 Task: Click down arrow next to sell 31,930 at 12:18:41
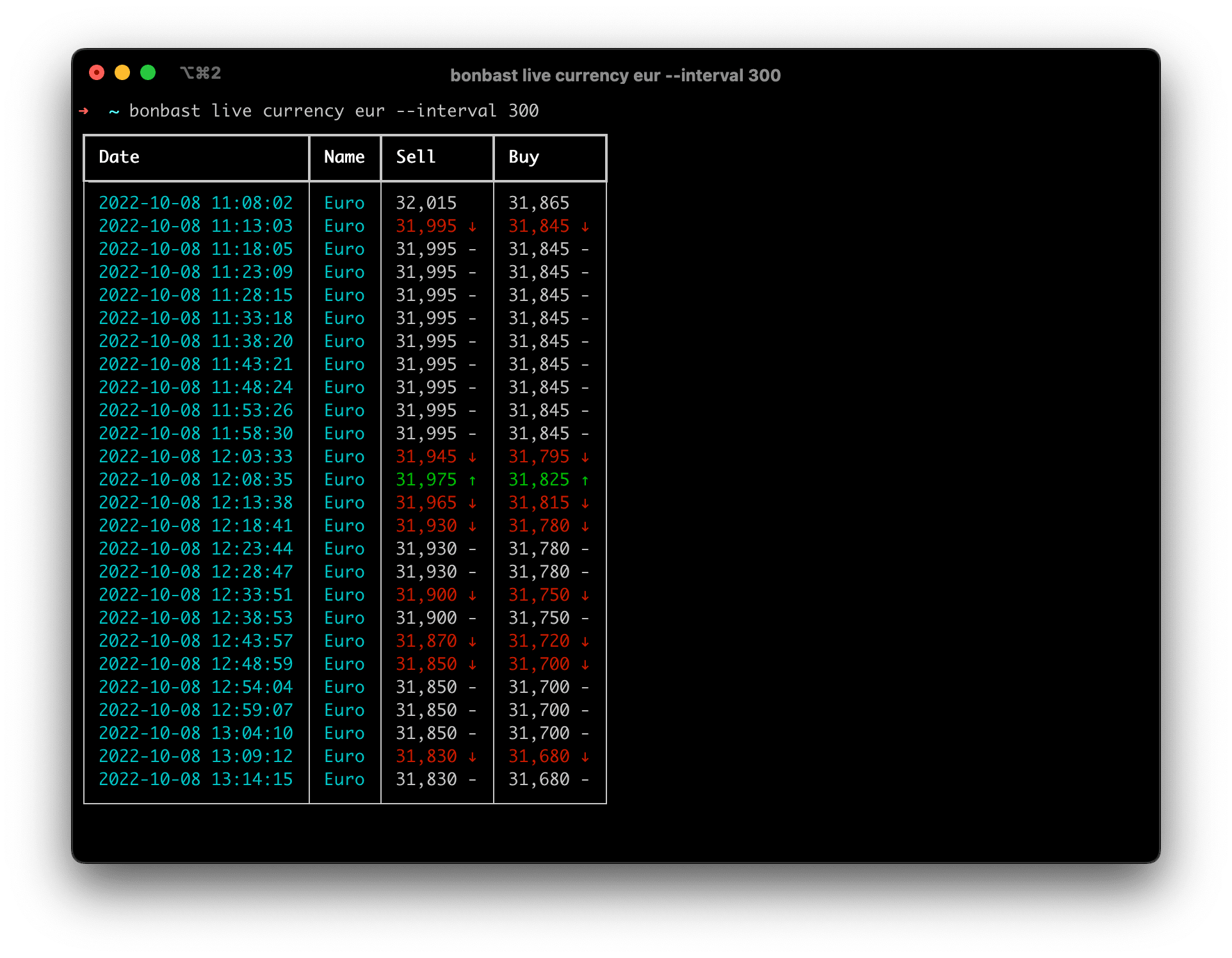[x=473, y=526]
